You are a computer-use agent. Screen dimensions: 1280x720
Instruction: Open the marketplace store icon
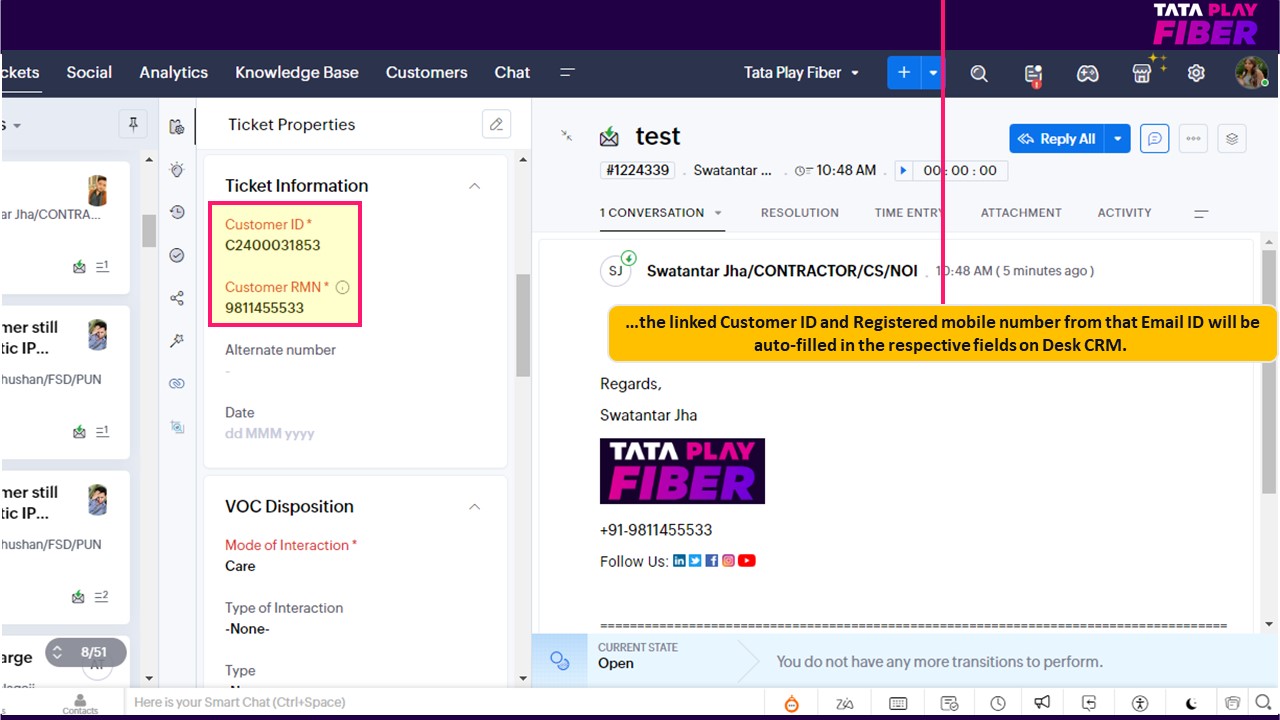1143,73
